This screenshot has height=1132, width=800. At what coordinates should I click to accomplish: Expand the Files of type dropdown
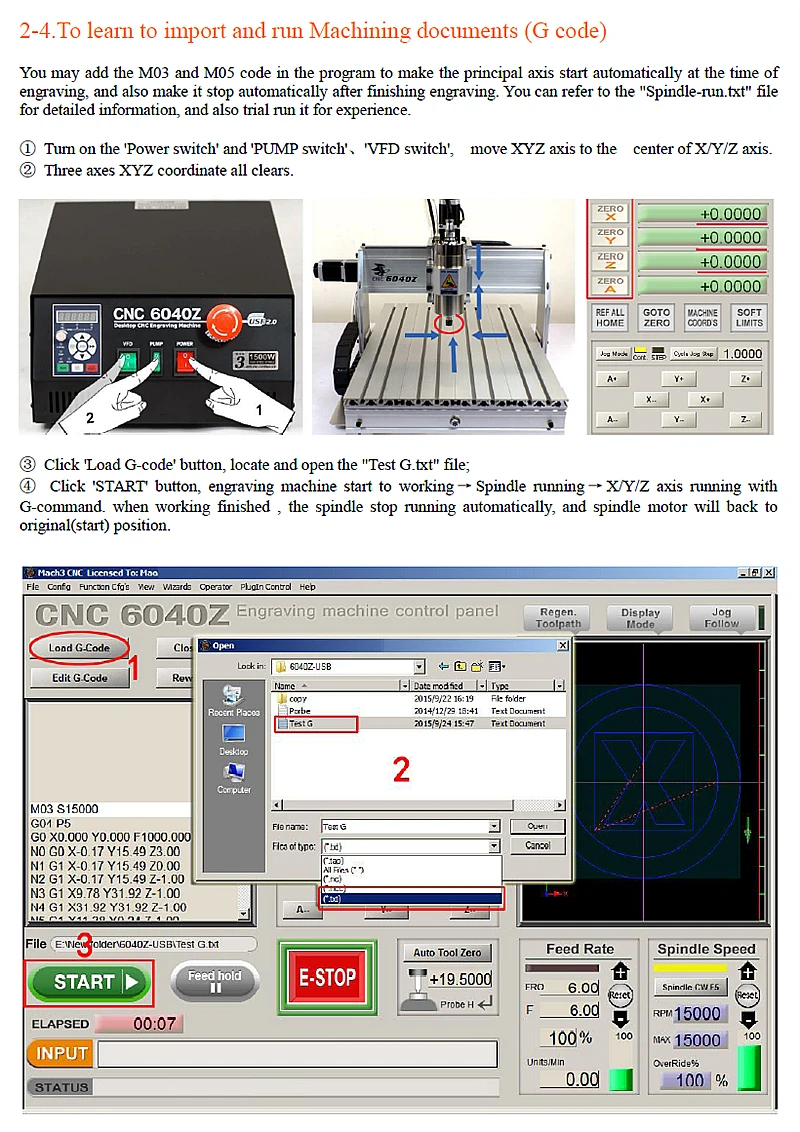point(494,846)
